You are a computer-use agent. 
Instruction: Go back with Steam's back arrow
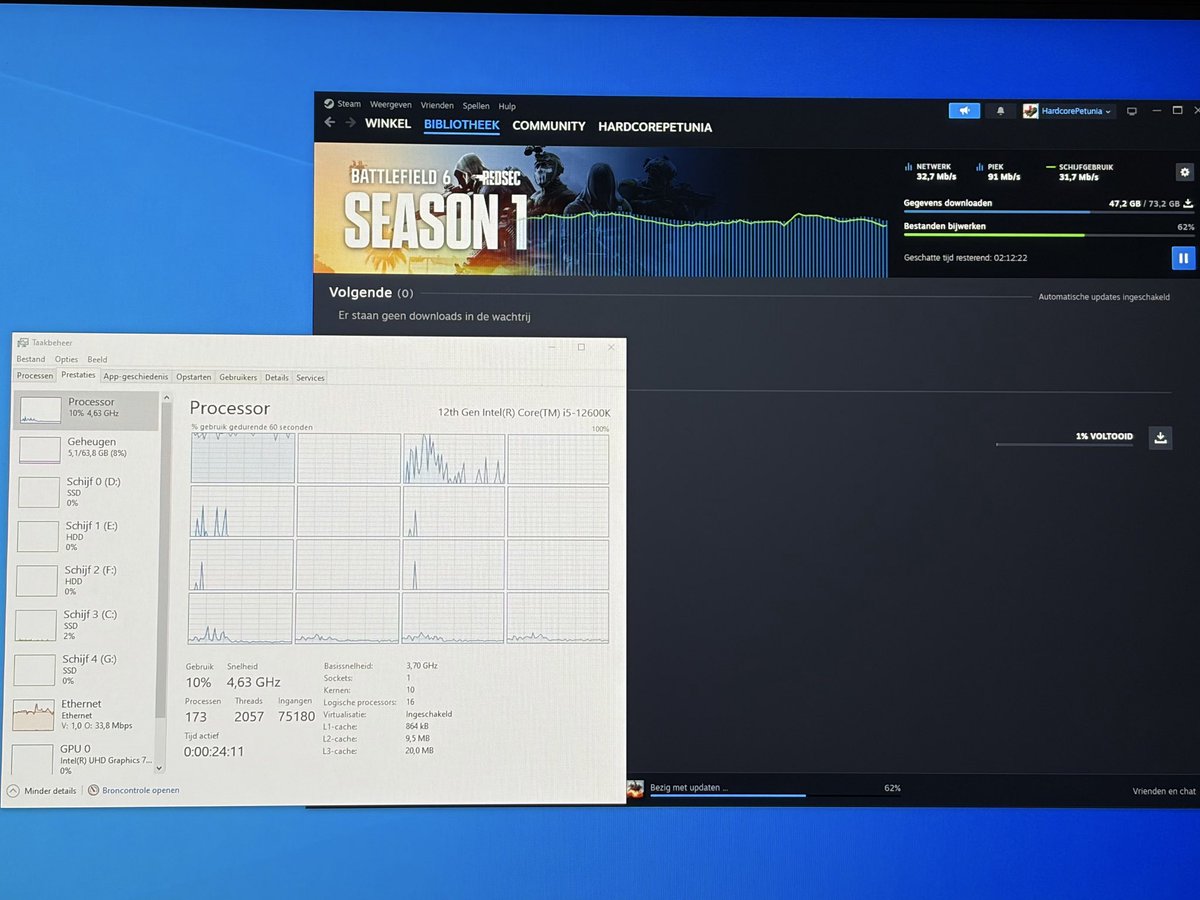(330, 123)
